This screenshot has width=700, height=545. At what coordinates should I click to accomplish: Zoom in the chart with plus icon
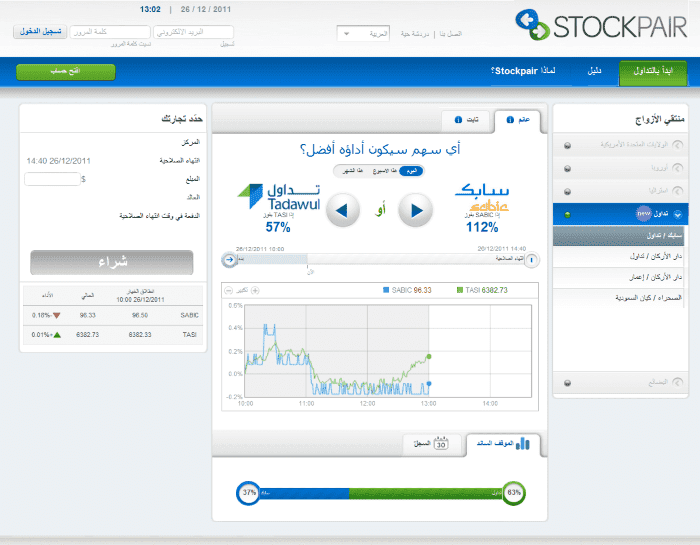255,291
